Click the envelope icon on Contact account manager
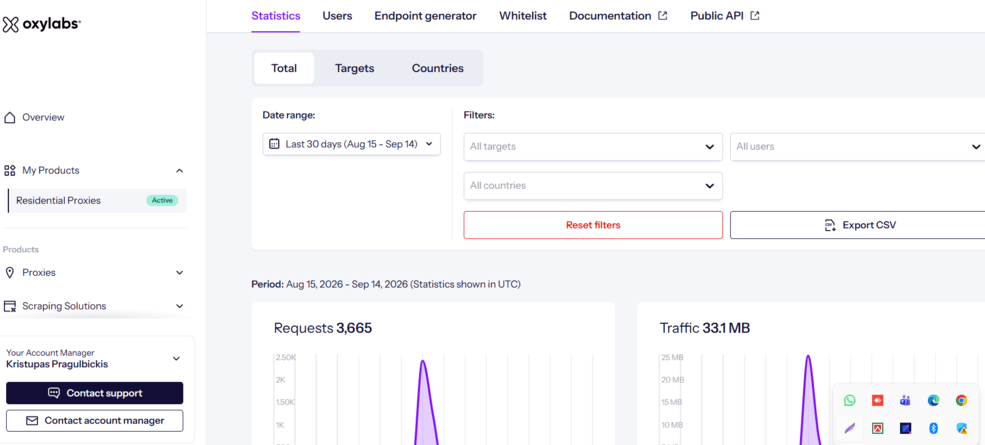 pyautogui.click(x=32, y=420)
